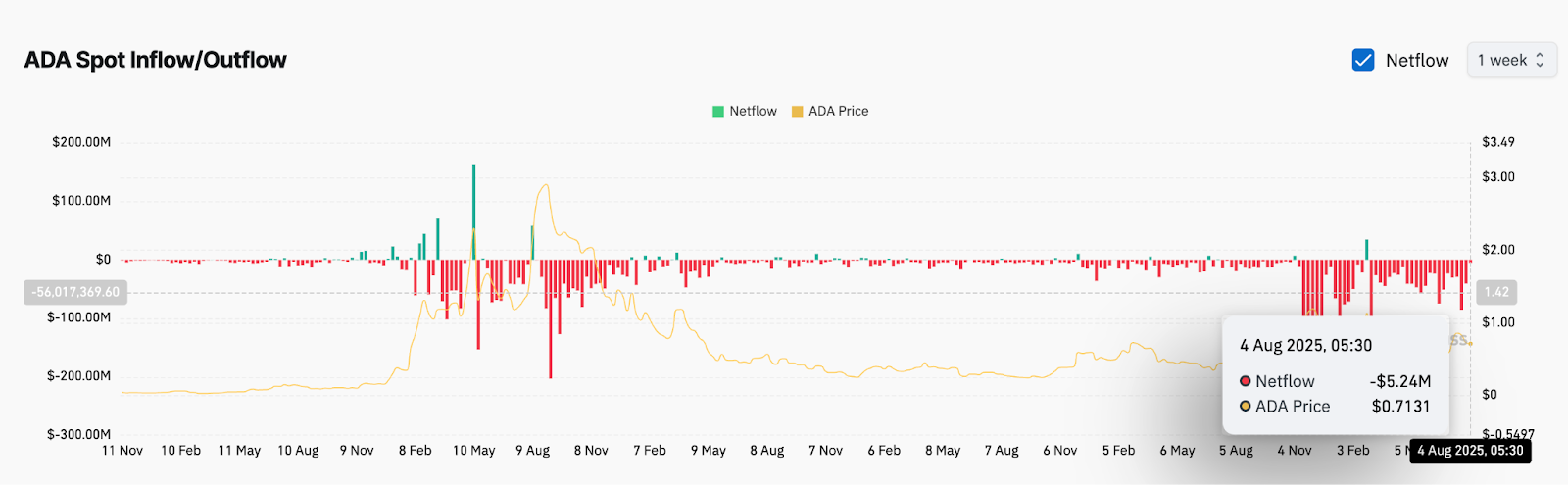Click the yellow ADA Price dot in tooltip

tap(1246, 406)
